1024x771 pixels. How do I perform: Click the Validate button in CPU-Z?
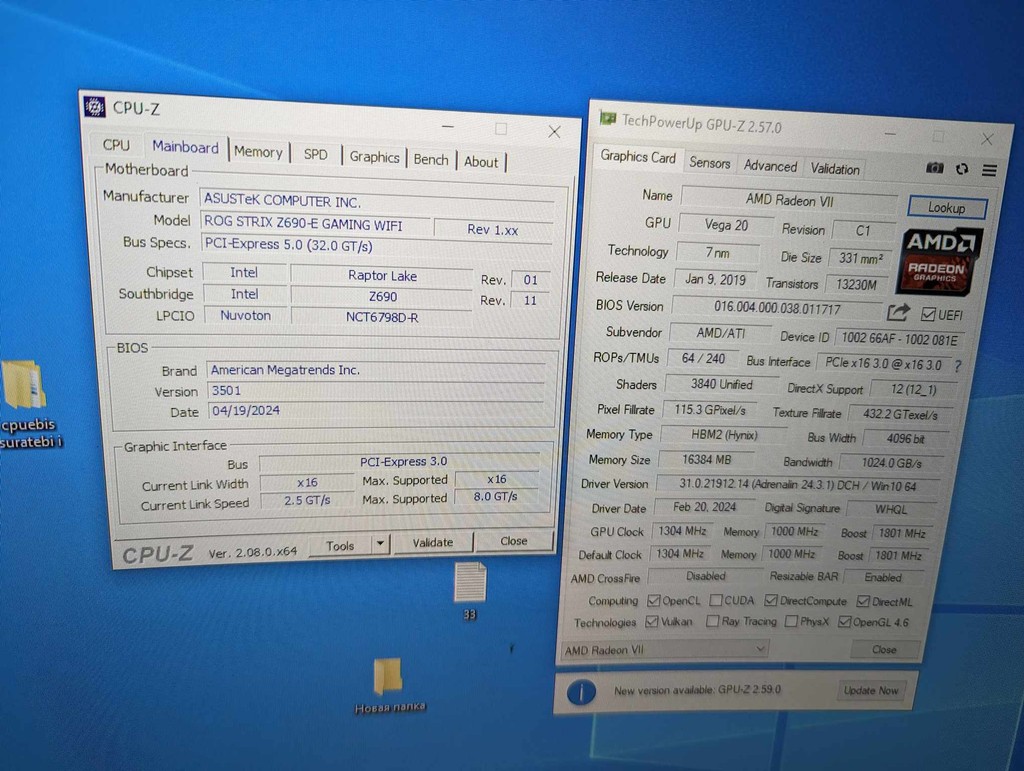pyautogui.click(x=432, y=543)
